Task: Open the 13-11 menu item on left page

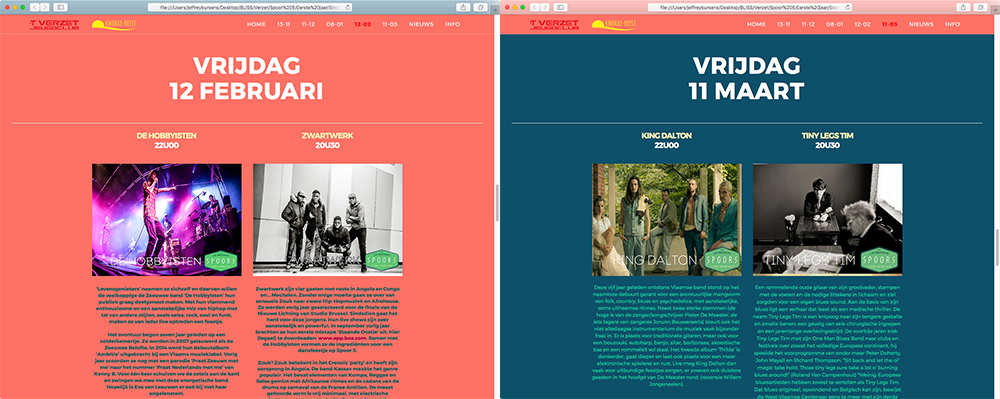Action: click(x=284, y=24)
